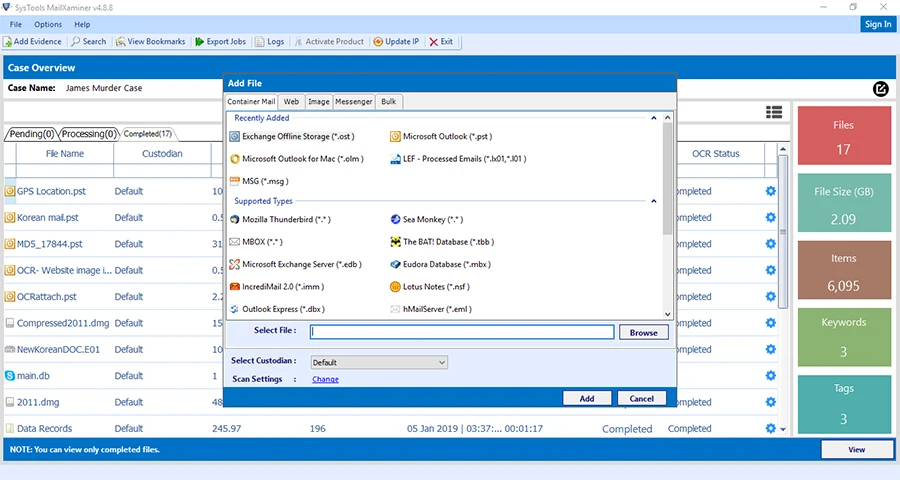Switch to the Messenger tab
The height and width of the screenshot is (480, 900).
[354, 102]
